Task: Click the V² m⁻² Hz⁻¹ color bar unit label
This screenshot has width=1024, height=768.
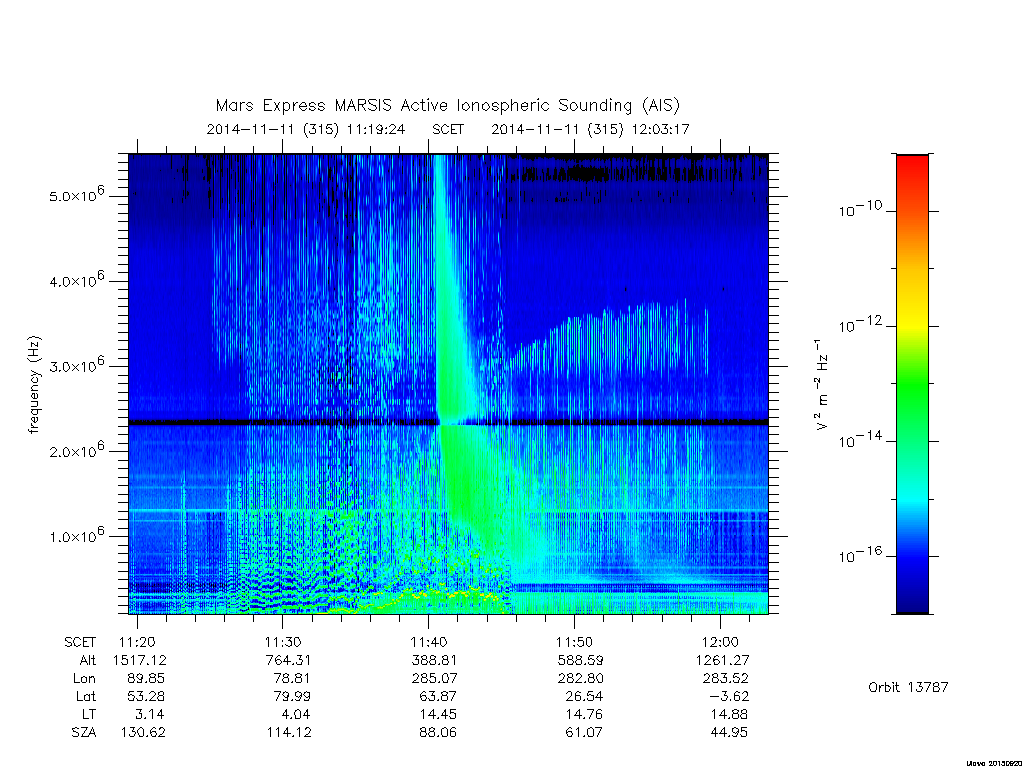Action: click(x=822, y=384)
